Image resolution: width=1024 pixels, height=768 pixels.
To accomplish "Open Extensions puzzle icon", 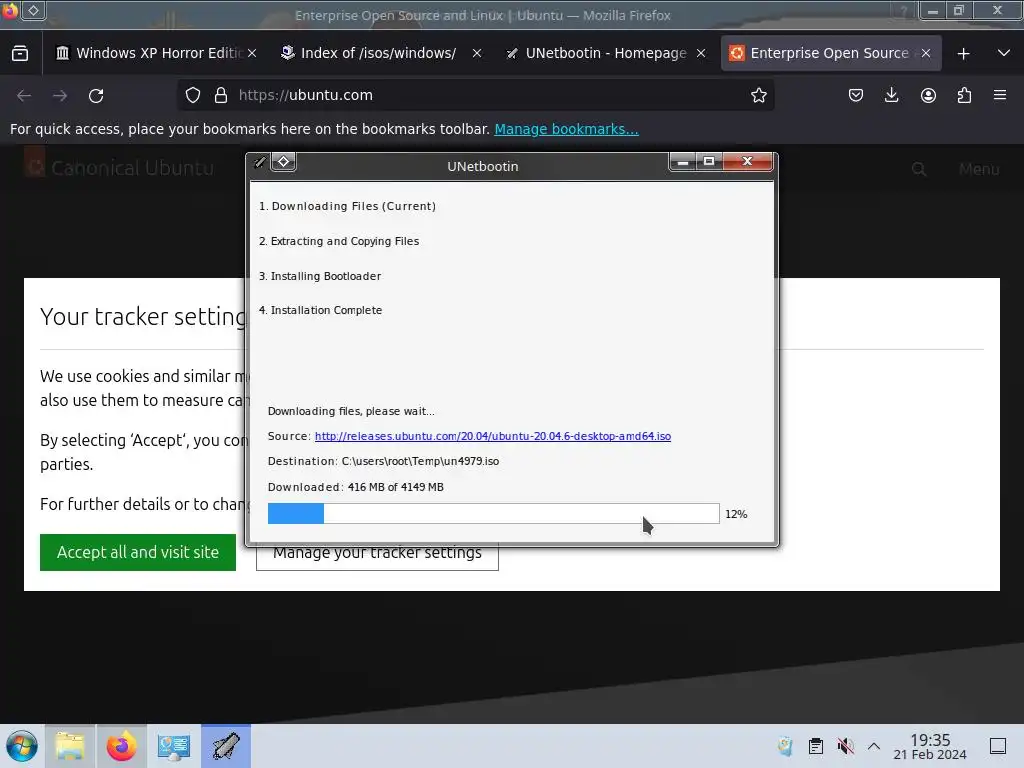I will click(964, 95).
